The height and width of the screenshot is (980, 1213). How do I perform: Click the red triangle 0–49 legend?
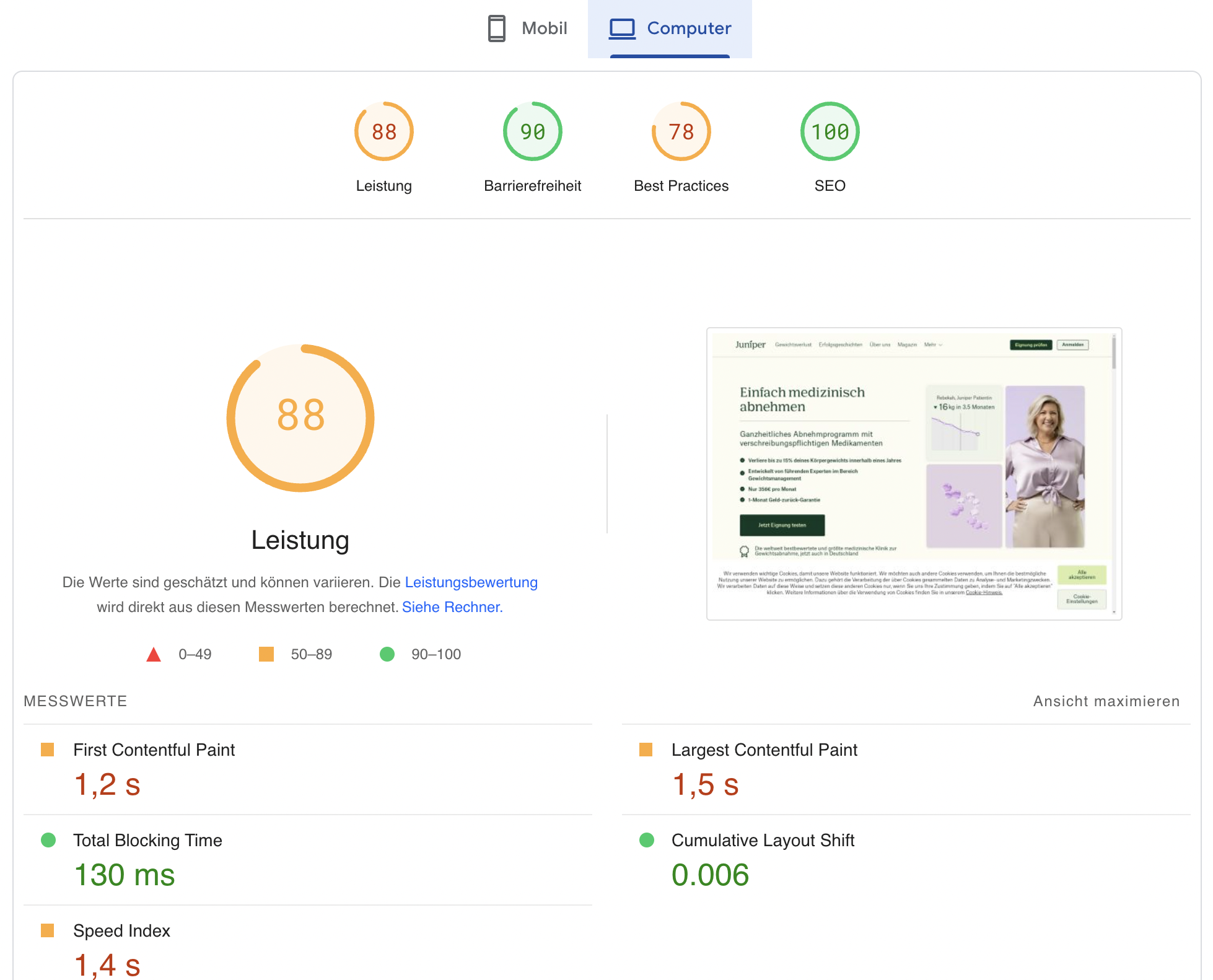tap(154, 655)
